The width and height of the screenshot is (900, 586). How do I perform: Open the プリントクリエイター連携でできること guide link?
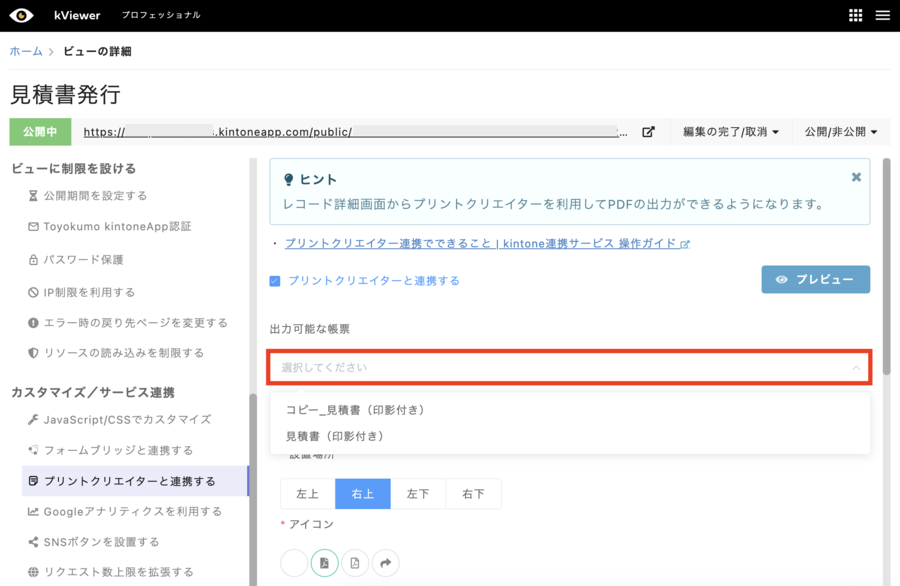point(487,243)
